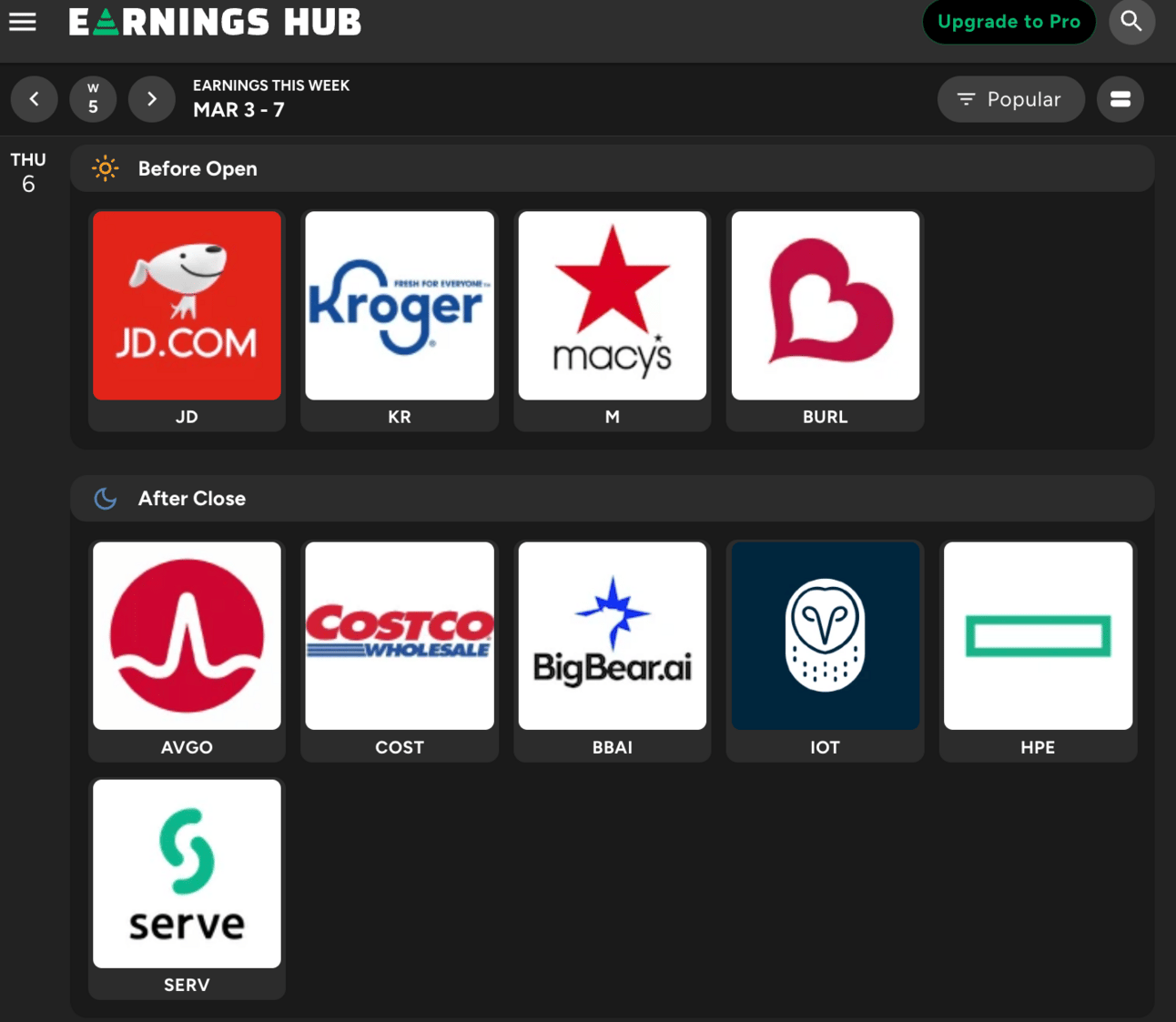Open the Broadcom logo card
The image size is (1176, 1022).
[187, 635]
